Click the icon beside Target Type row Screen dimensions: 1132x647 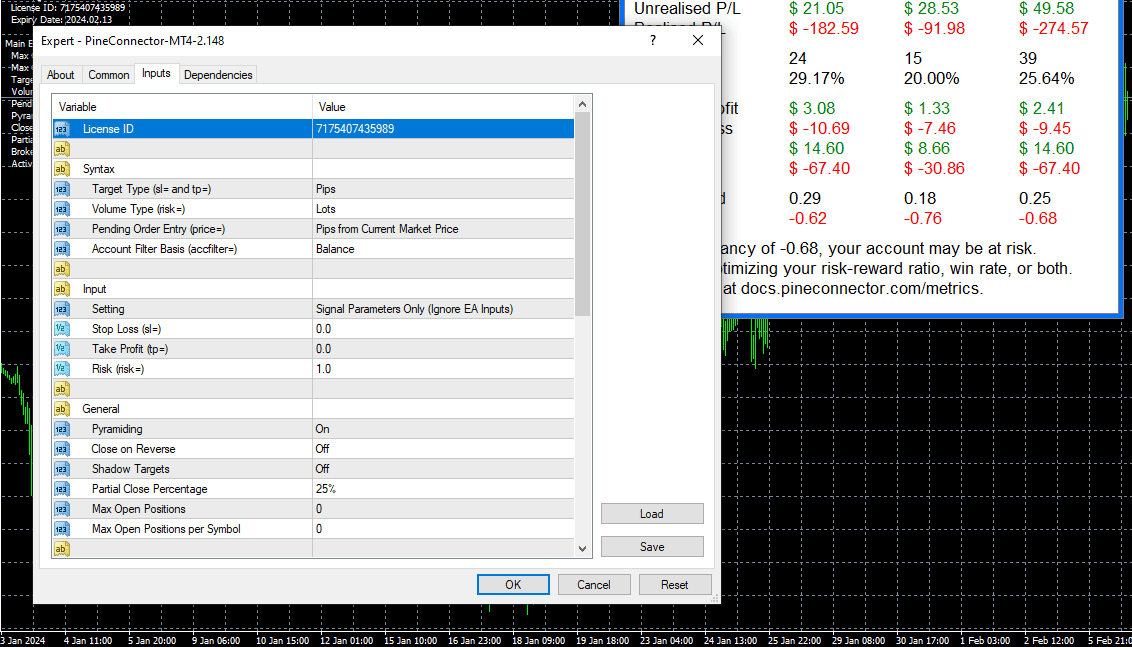(62, 189)
